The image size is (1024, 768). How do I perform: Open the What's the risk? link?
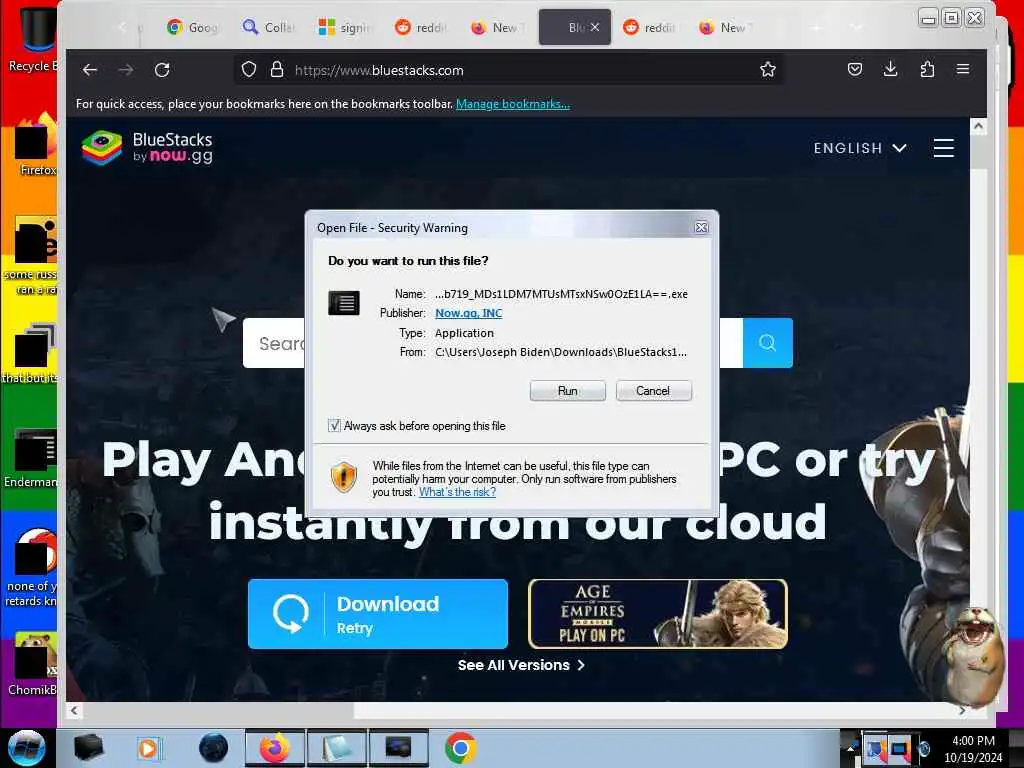[x=457, y=492]
